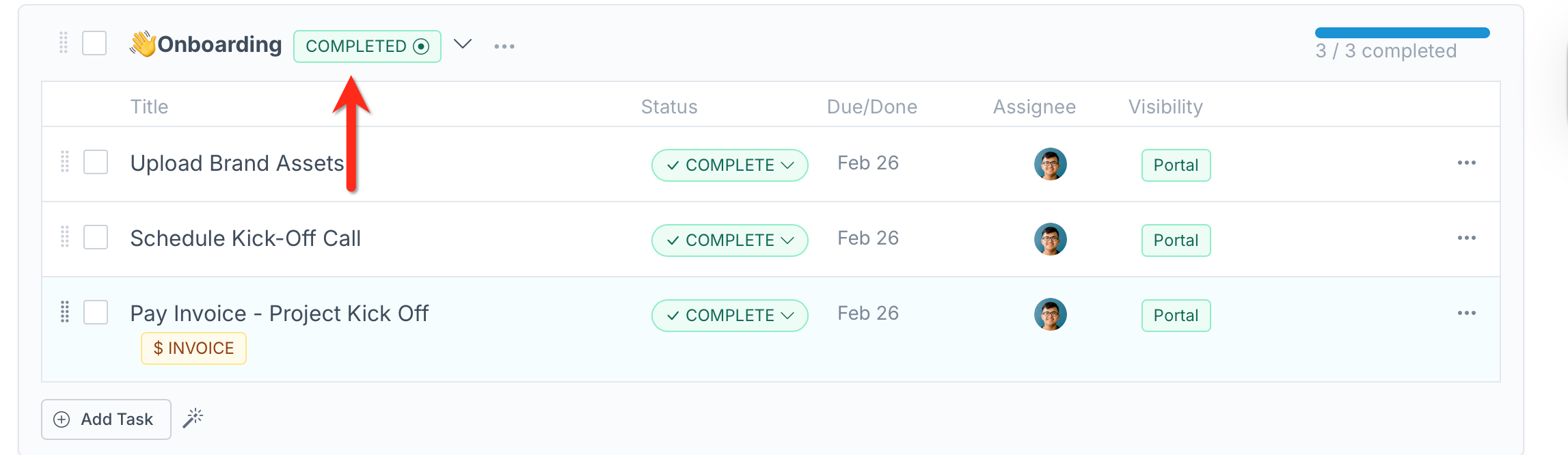Open three-dot menu for Schedule Kick-Off Call
1568x455 pixels.
pyautogui.click(x=1466, y=238)
